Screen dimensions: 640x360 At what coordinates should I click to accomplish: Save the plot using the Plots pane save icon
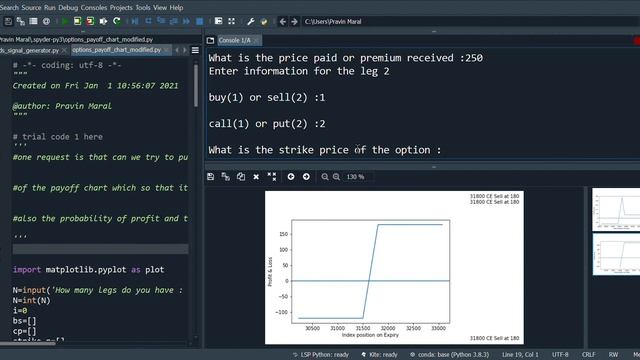pyautogui.click(x=211, y=177)
